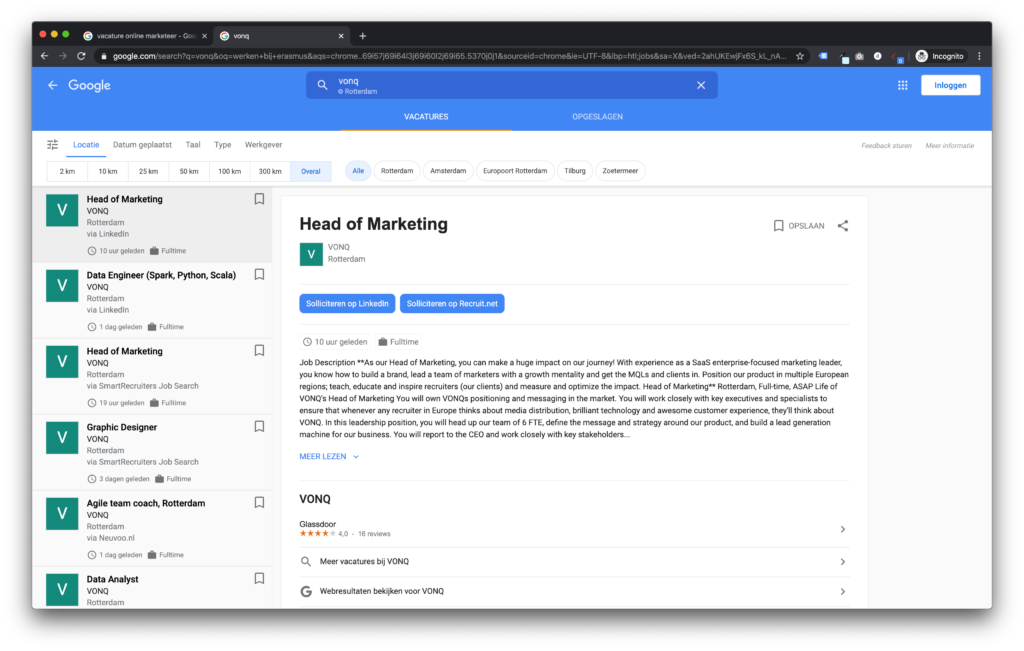This screenshot has height=651, width=1024.
Task: Filter by Rotterdam location chip
Action: 397,170
